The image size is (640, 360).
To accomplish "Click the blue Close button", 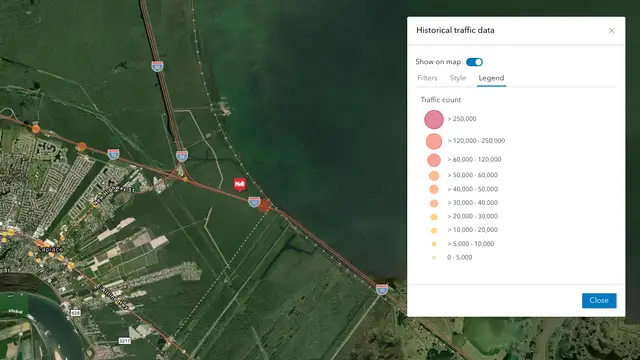I will click(x=599, y=300).
